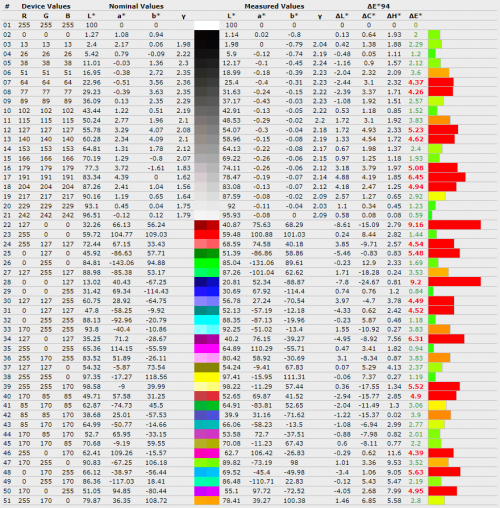
Task: Click the Nominal Values column header
Action: point(136,6)
